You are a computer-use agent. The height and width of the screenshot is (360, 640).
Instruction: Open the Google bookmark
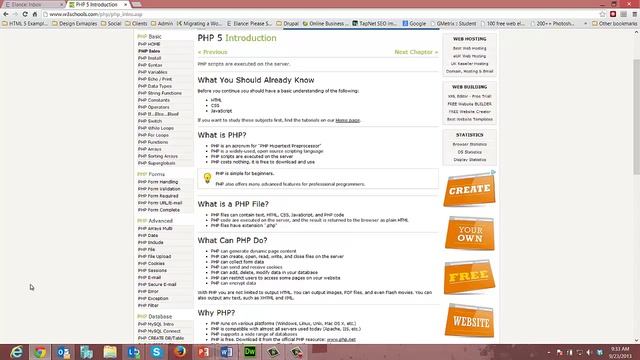click(414, 24)
